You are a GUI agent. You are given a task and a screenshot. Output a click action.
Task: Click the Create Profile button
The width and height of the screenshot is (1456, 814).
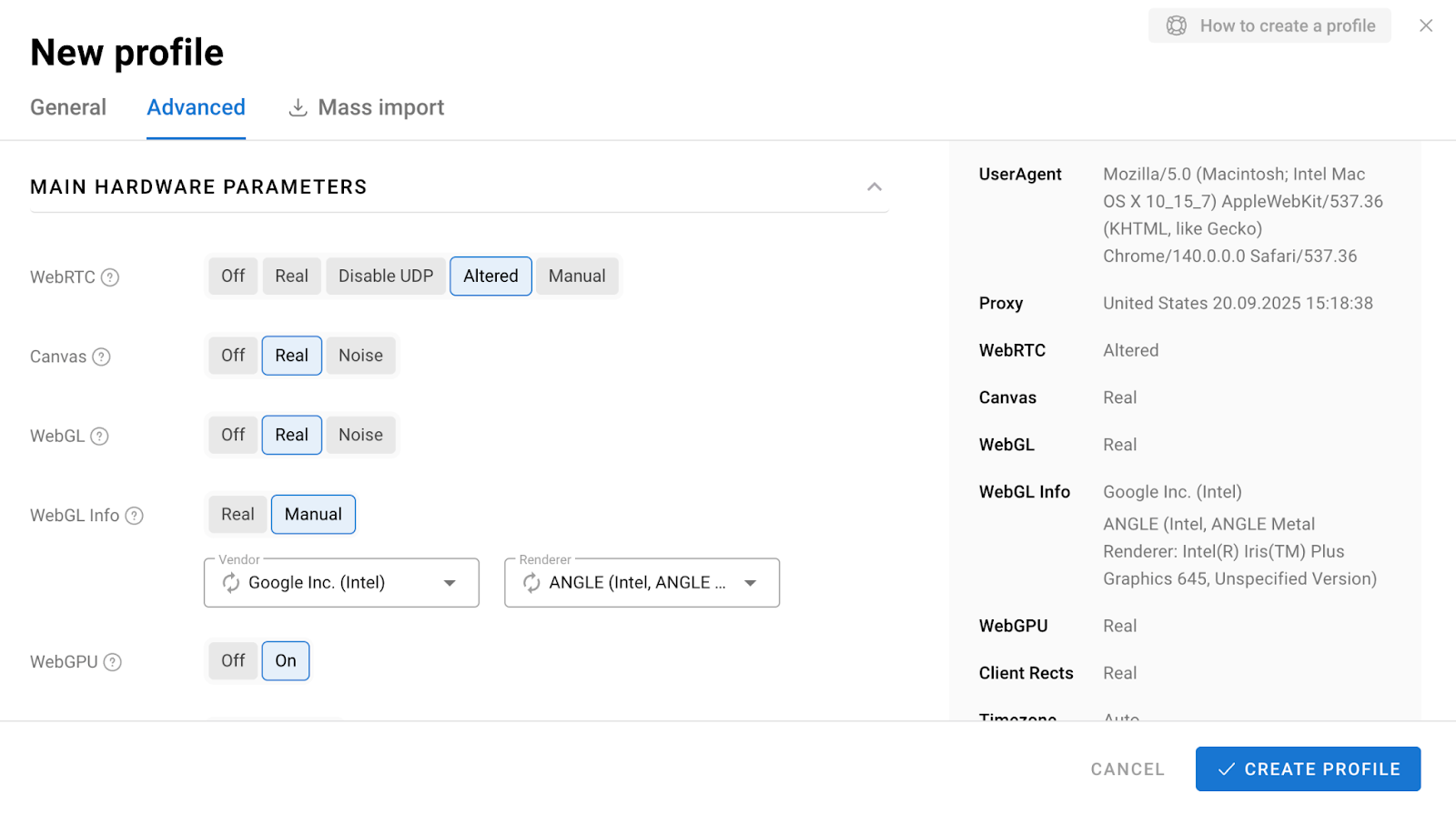(x=1308, y=769)
